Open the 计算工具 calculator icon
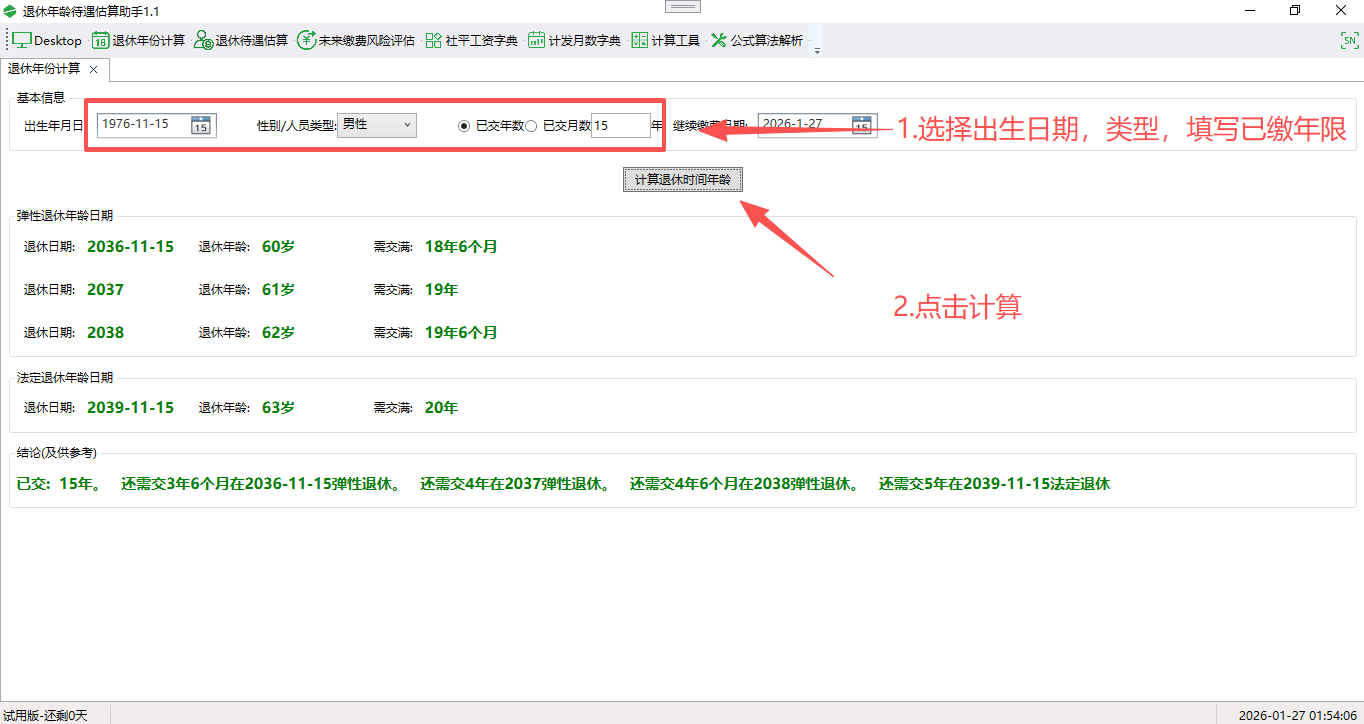Image resolution: width=1364 pixels, height=724 pixels. (666, 40)
